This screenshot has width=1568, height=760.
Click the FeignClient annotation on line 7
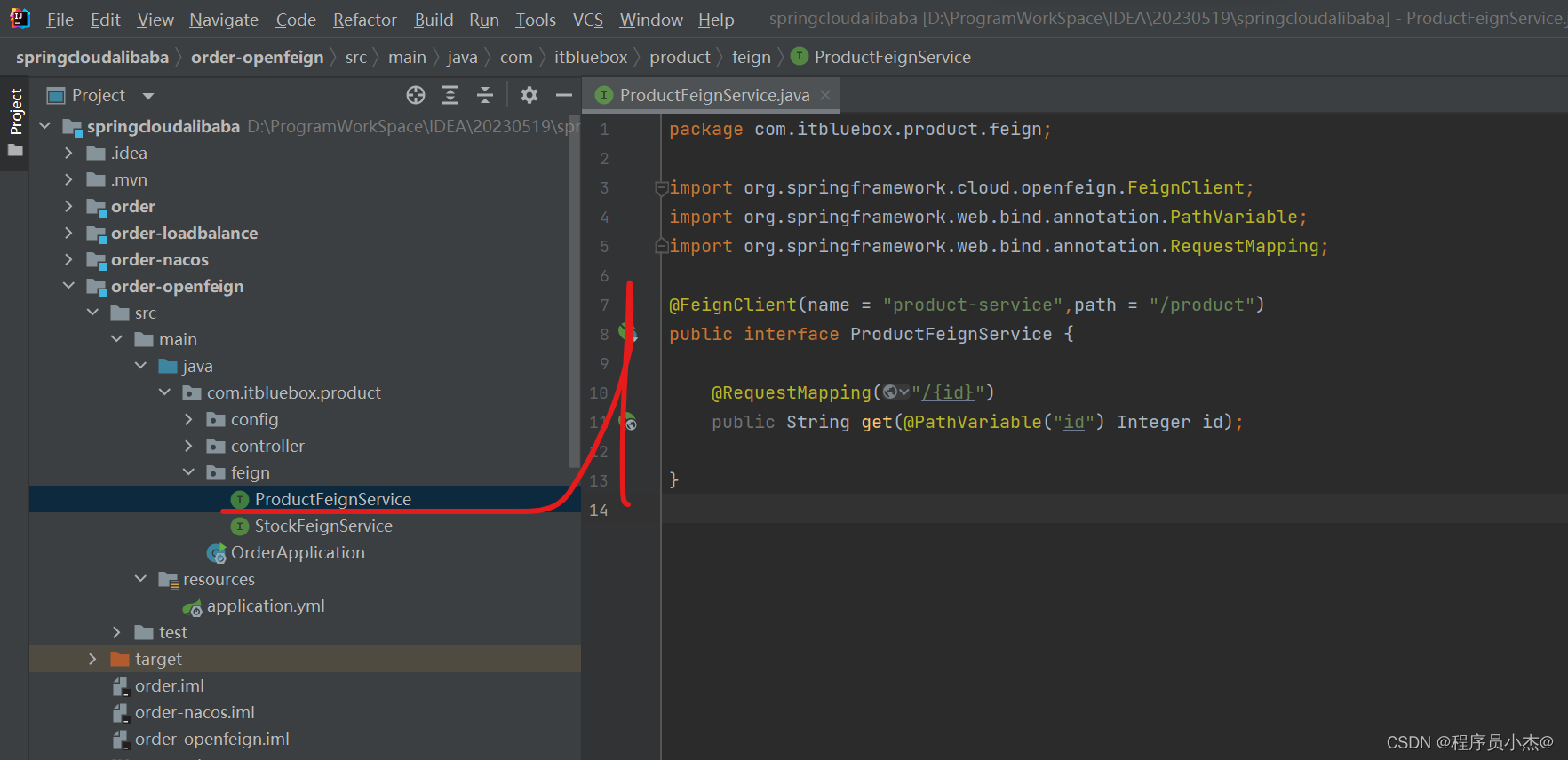click(x=732, y=305)
